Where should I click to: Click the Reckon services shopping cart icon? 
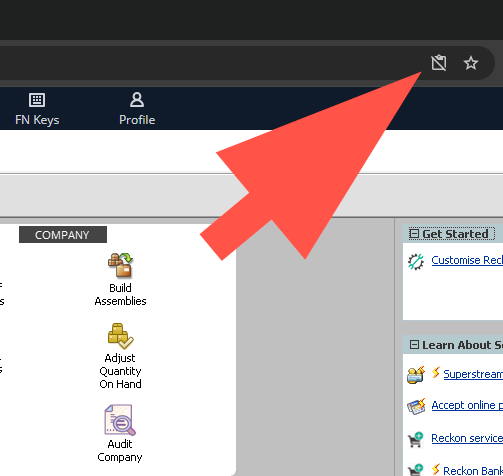tap(415, 439)
